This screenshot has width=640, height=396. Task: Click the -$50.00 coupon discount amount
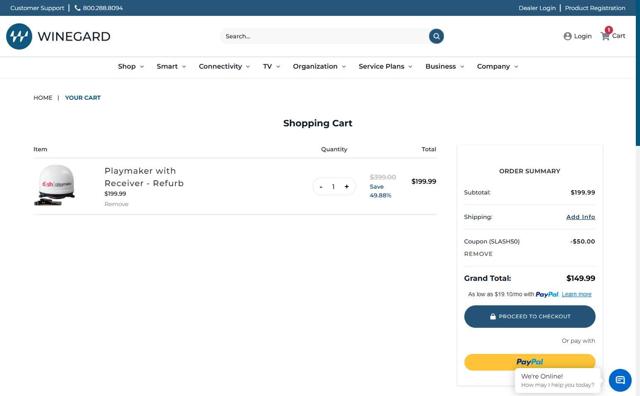[x=582, y=241]
